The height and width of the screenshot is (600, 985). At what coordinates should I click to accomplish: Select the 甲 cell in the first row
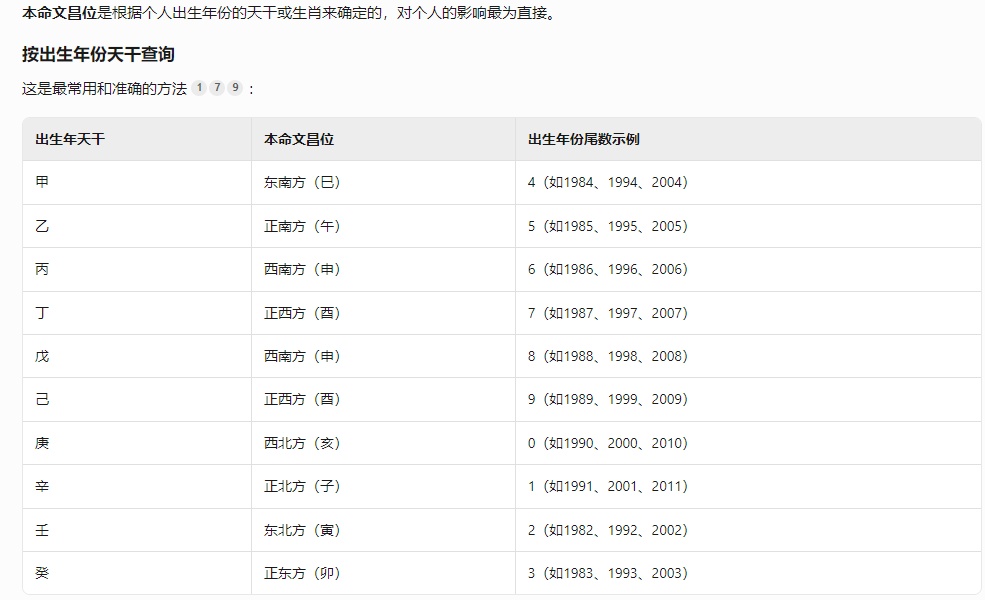coord(42,183)
